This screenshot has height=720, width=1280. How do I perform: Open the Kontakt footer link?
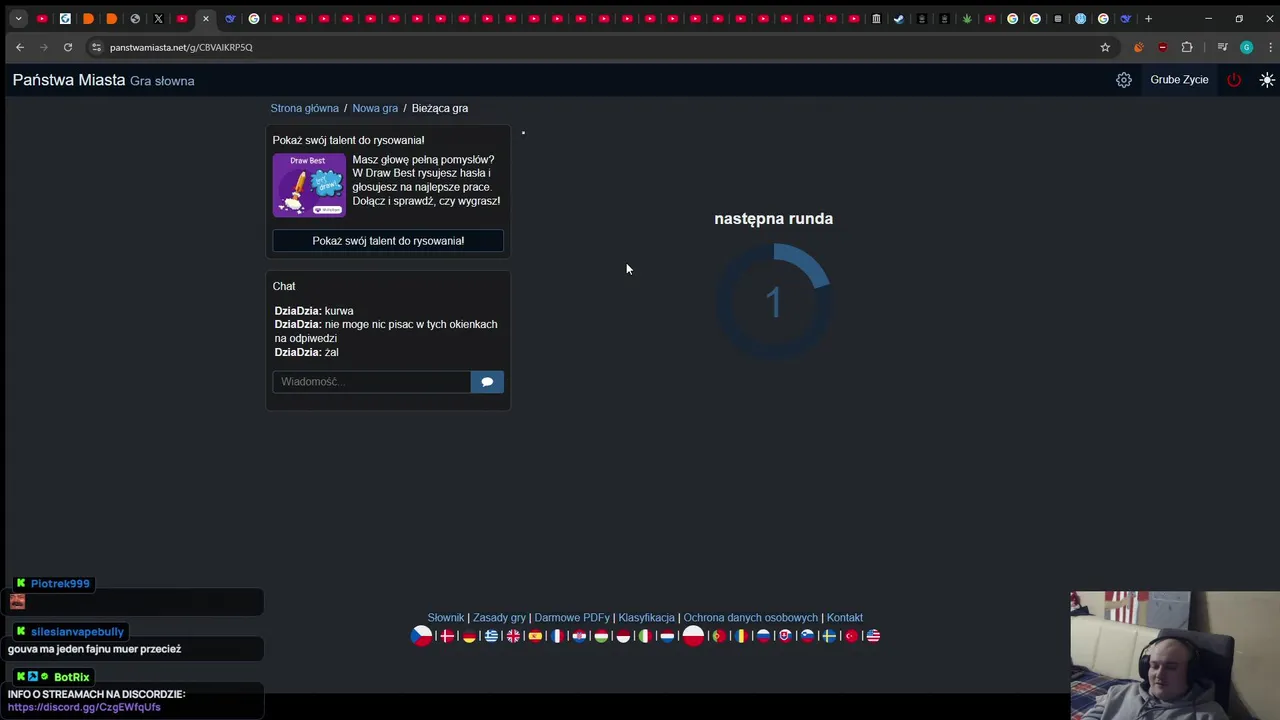point(845,618)
